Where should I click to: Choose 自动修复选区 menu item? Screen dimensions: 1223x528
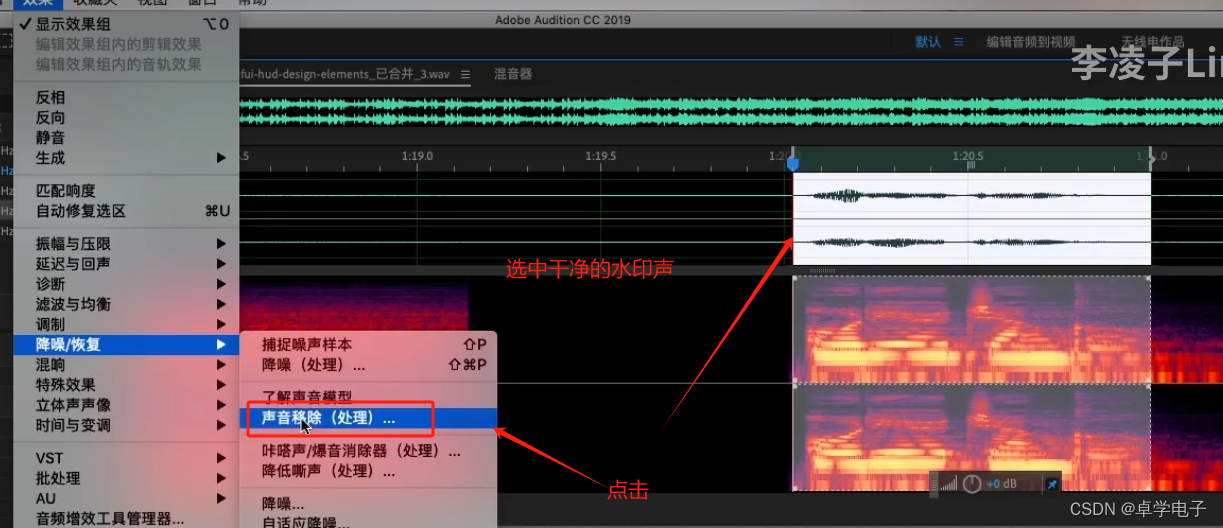(124, 211)
